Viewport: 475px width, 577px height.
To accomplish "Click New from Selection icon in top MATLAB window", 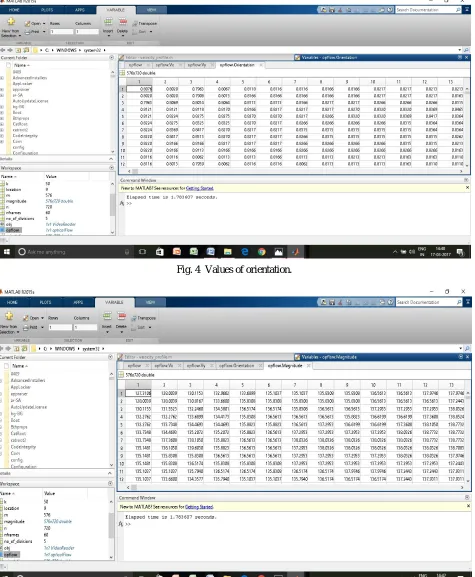I will pyautogui.click(x=11, y=22).
